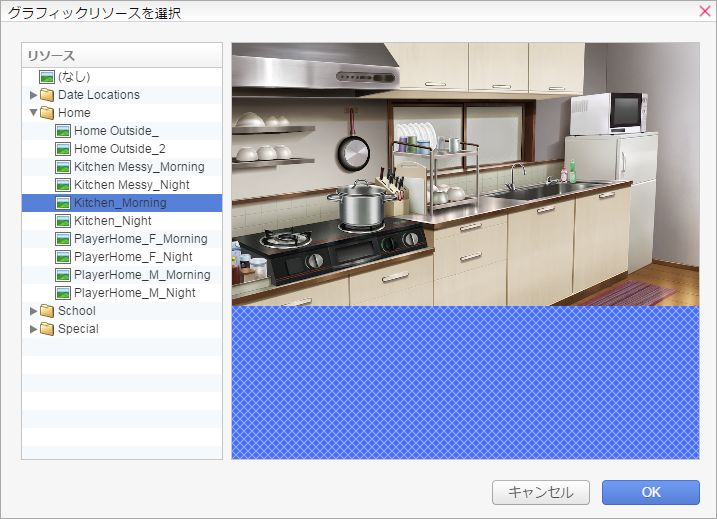This screenshot has width=717, height=519.
Task: Choose Kitchen Messy_Night resource
Action: (x=132, y=185)
